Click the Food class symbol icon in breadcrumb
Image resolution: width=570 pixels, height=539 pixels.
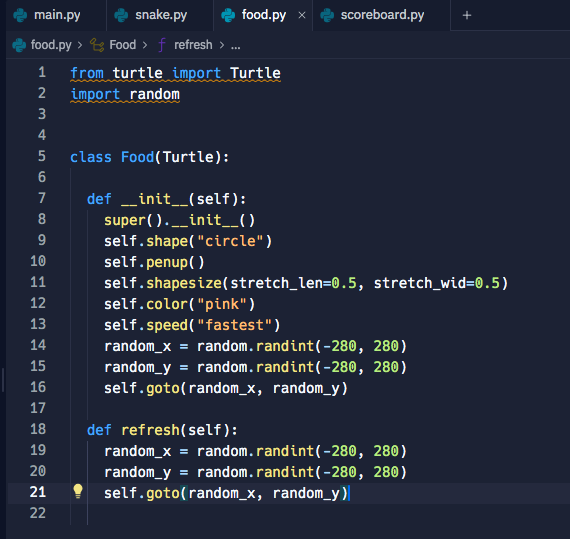(97, 45)
